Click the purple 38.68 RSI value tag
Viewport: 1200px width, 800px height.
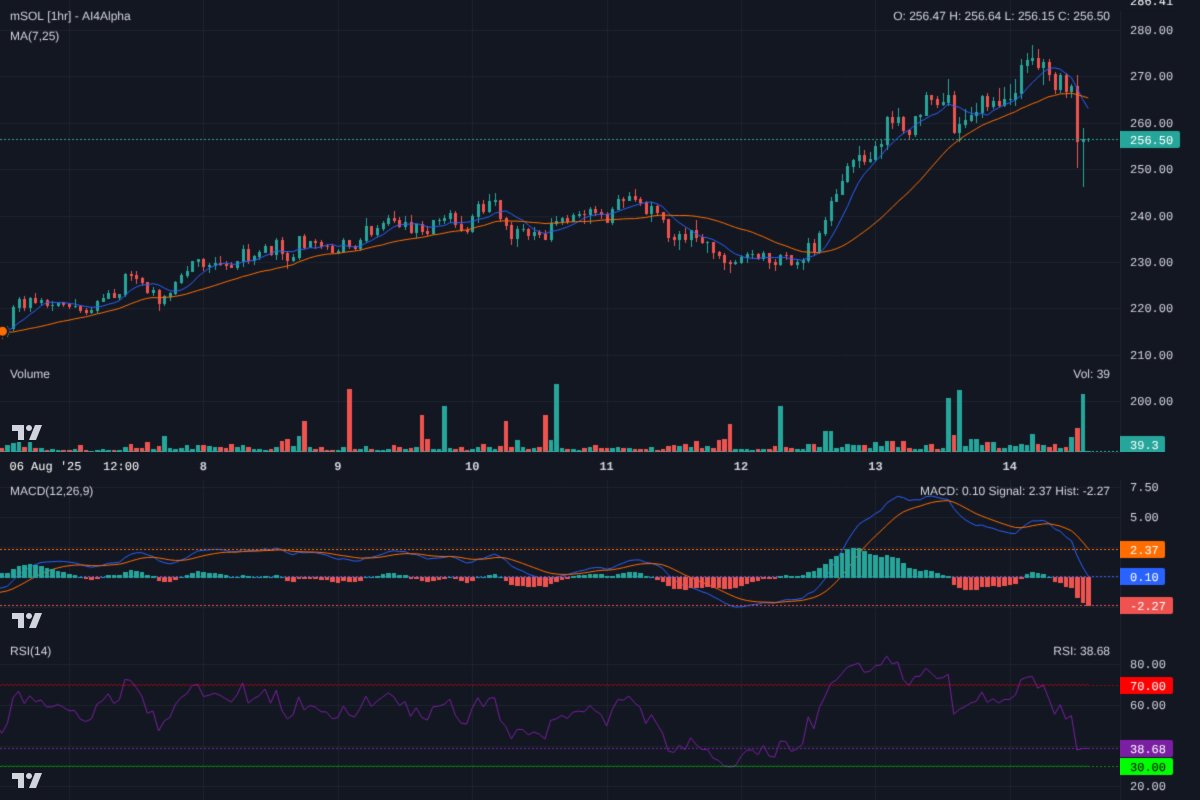pos(1146,747)
